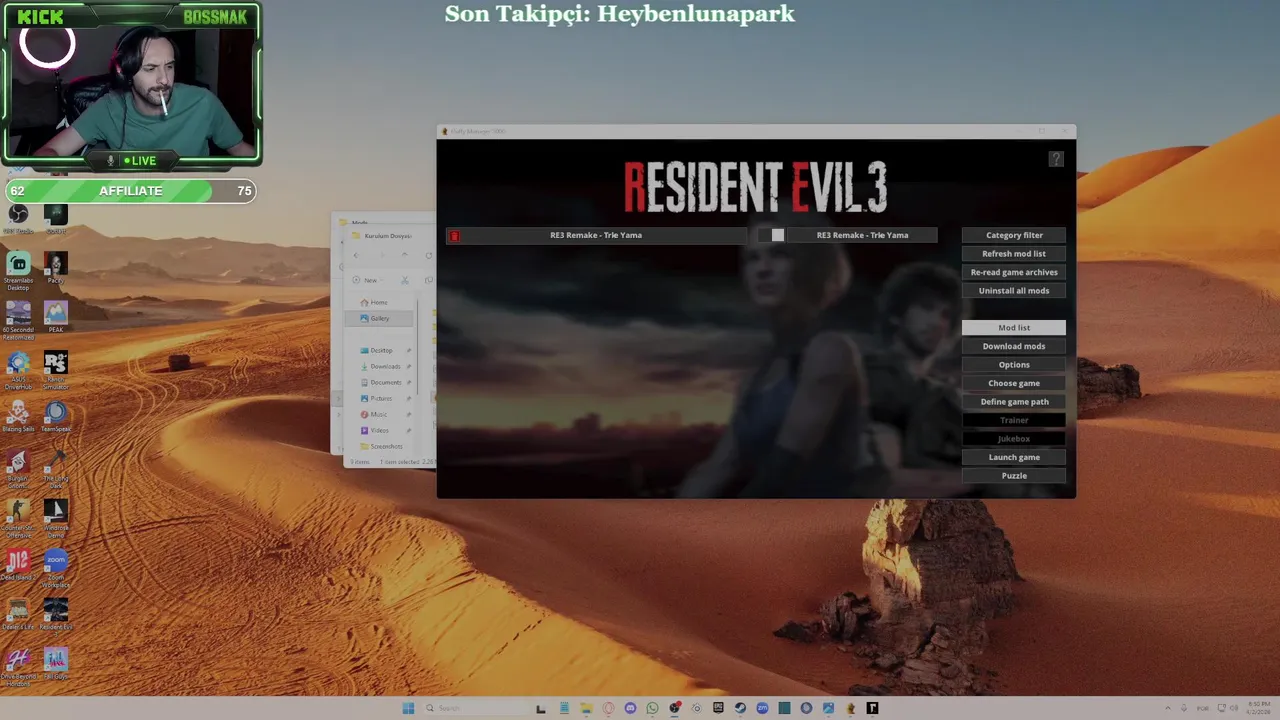Screen dimensions: 1280x720
Task: Unpin Desktop using its pin icon
Action: (x=408, y=350)
